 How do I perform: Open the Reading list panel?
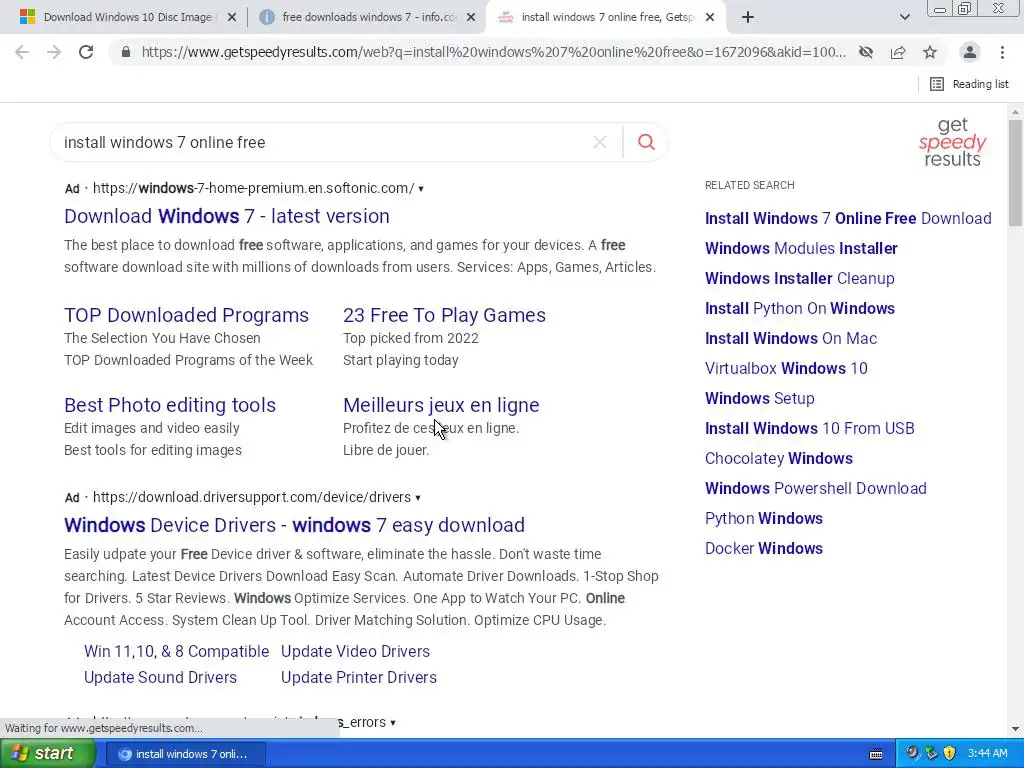[x=969, y=84]
